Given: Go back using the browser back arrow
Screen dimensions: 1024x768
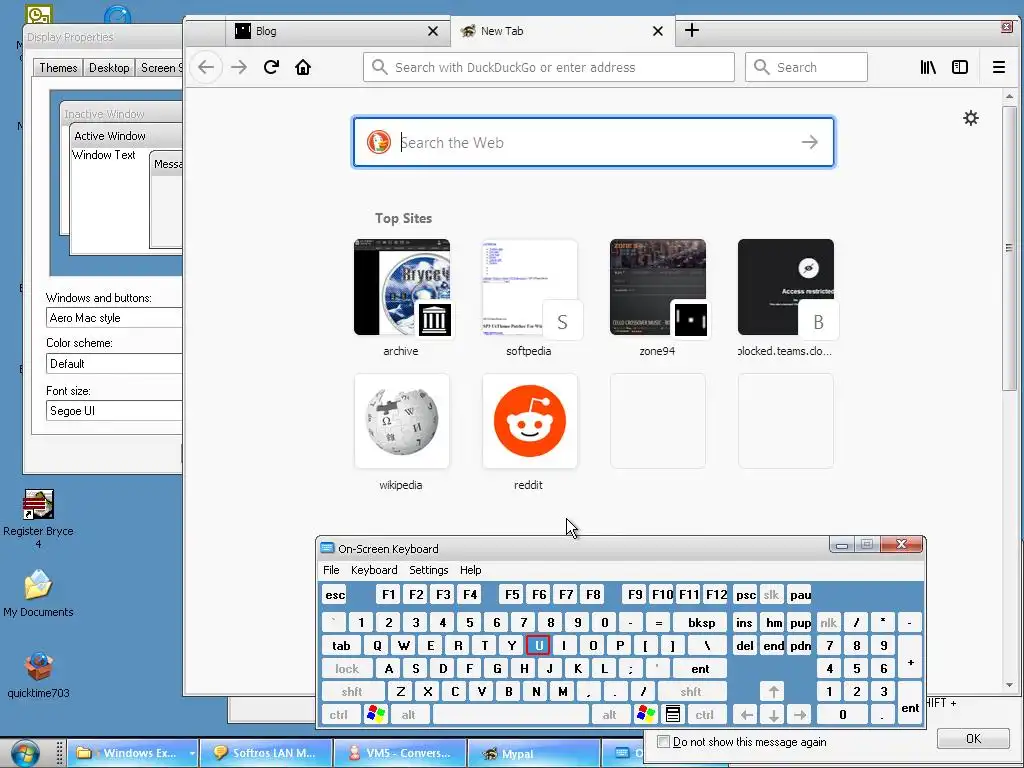Looking at the screenshot, I should [x=206, y=67].
